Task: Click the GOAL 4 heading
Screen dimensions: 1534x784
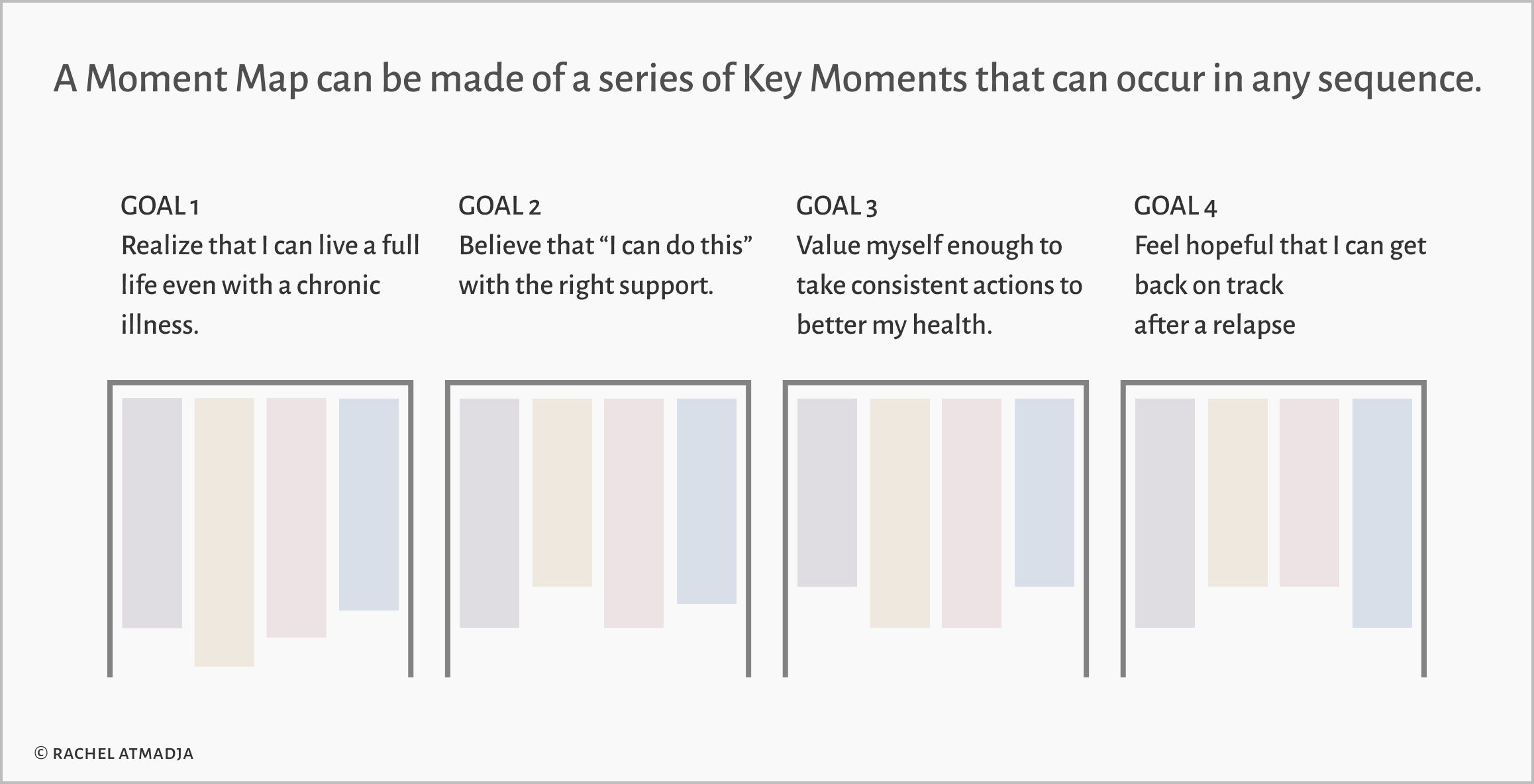Action: tap(1175, 206)
